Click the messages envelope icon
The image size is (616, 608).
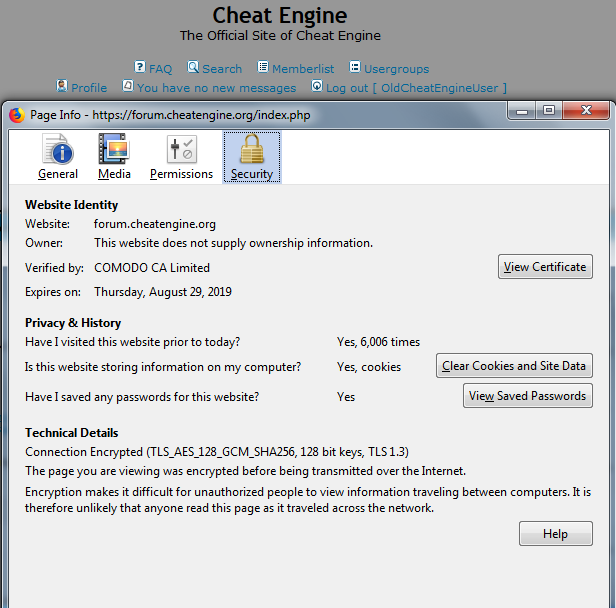128,86
